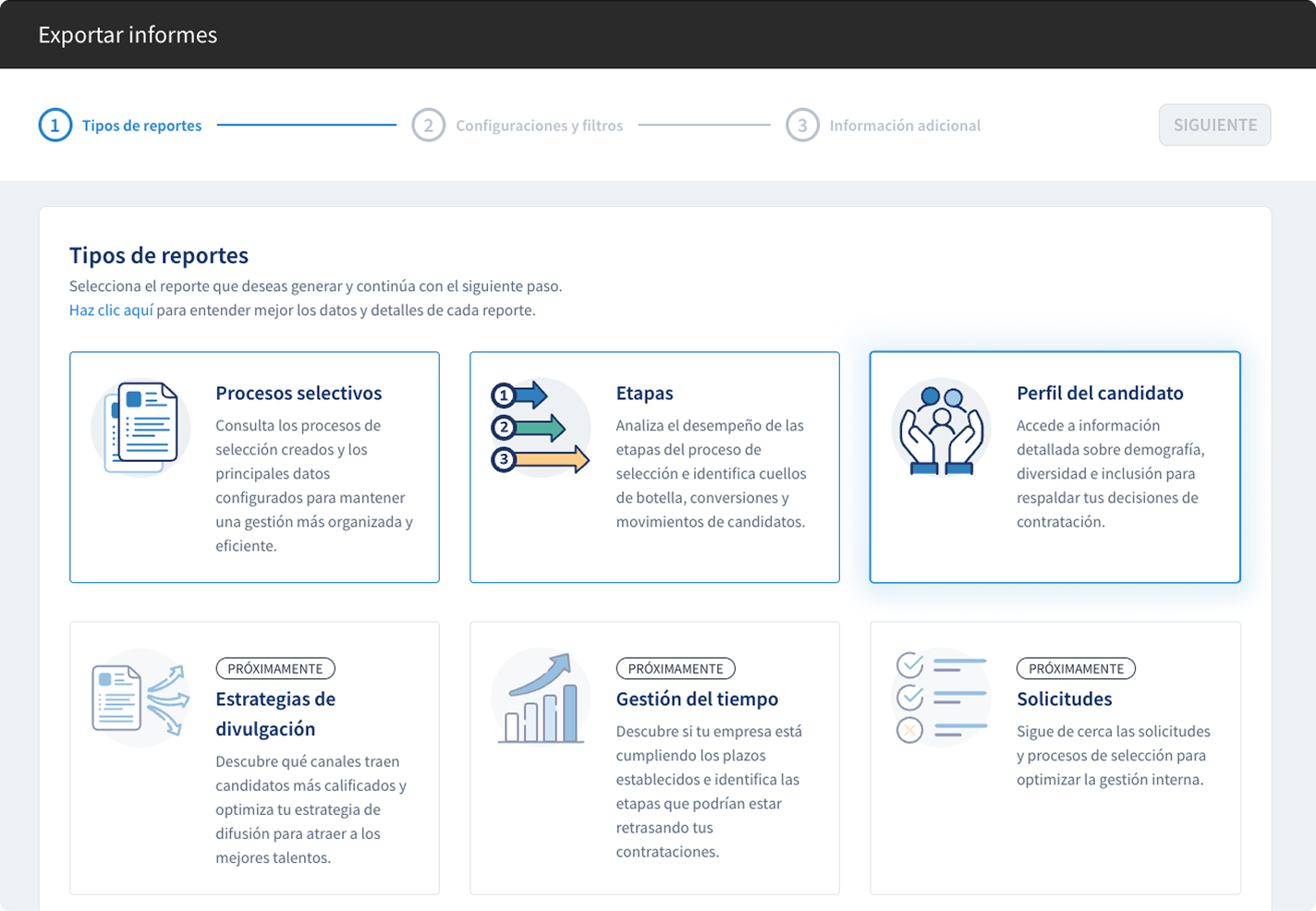Click the bar chart Gestión del tiempo icon
This screenshot has height=911, width=1316.
tap(541, 698)
